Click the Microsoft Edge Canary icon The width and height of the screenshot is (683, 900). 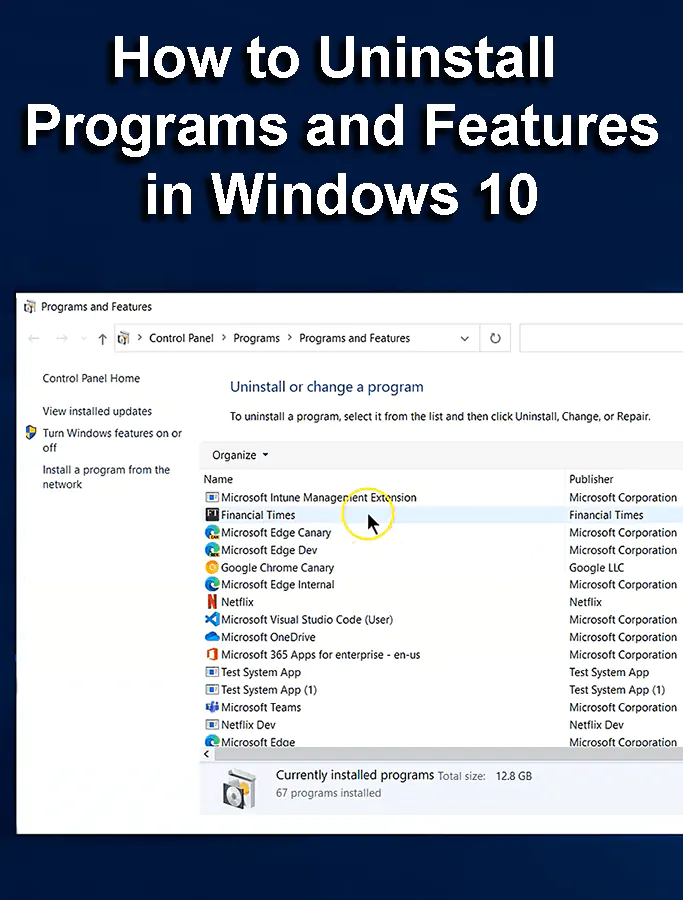(x=212, y=532)
